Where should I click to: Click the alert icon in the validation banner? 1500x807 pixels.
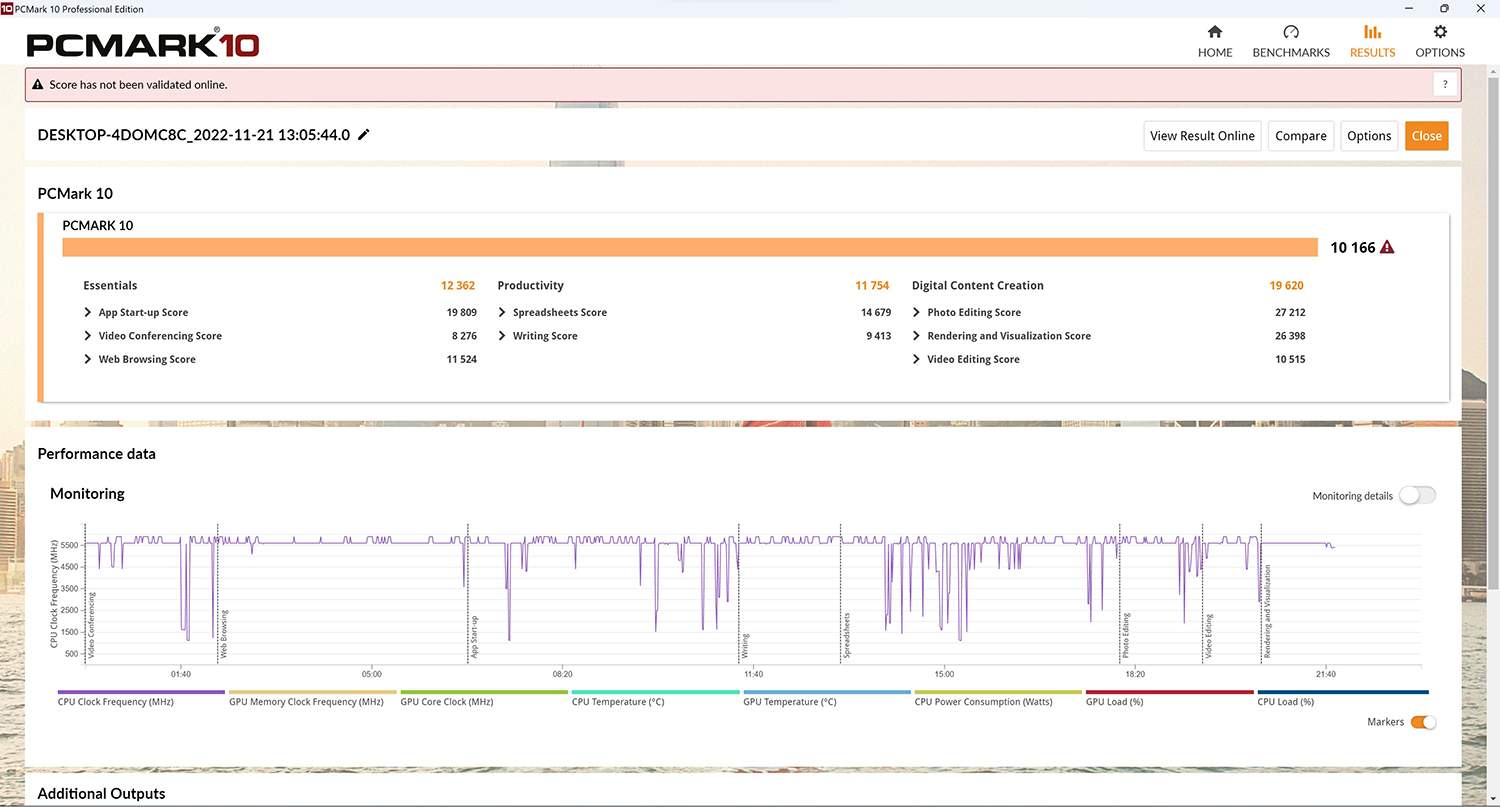[x=38, y=85]
